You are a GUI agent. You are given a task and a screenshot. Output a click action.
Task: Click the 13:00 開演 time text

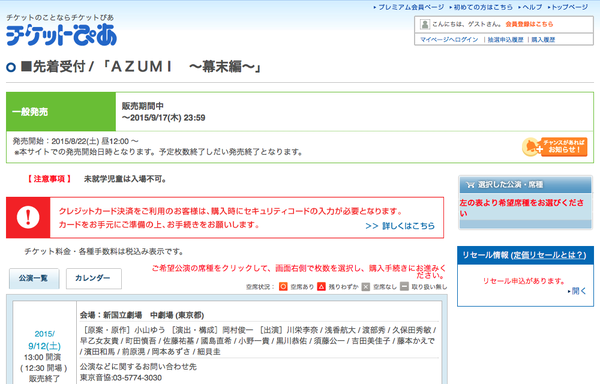(x=42, y=357)
